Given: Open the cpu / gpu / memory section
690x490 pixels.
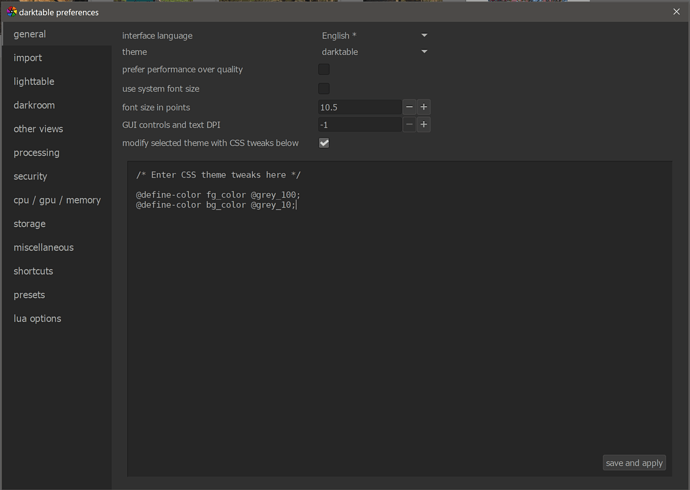Looking at the screenshot, I should tap(57, 200).
